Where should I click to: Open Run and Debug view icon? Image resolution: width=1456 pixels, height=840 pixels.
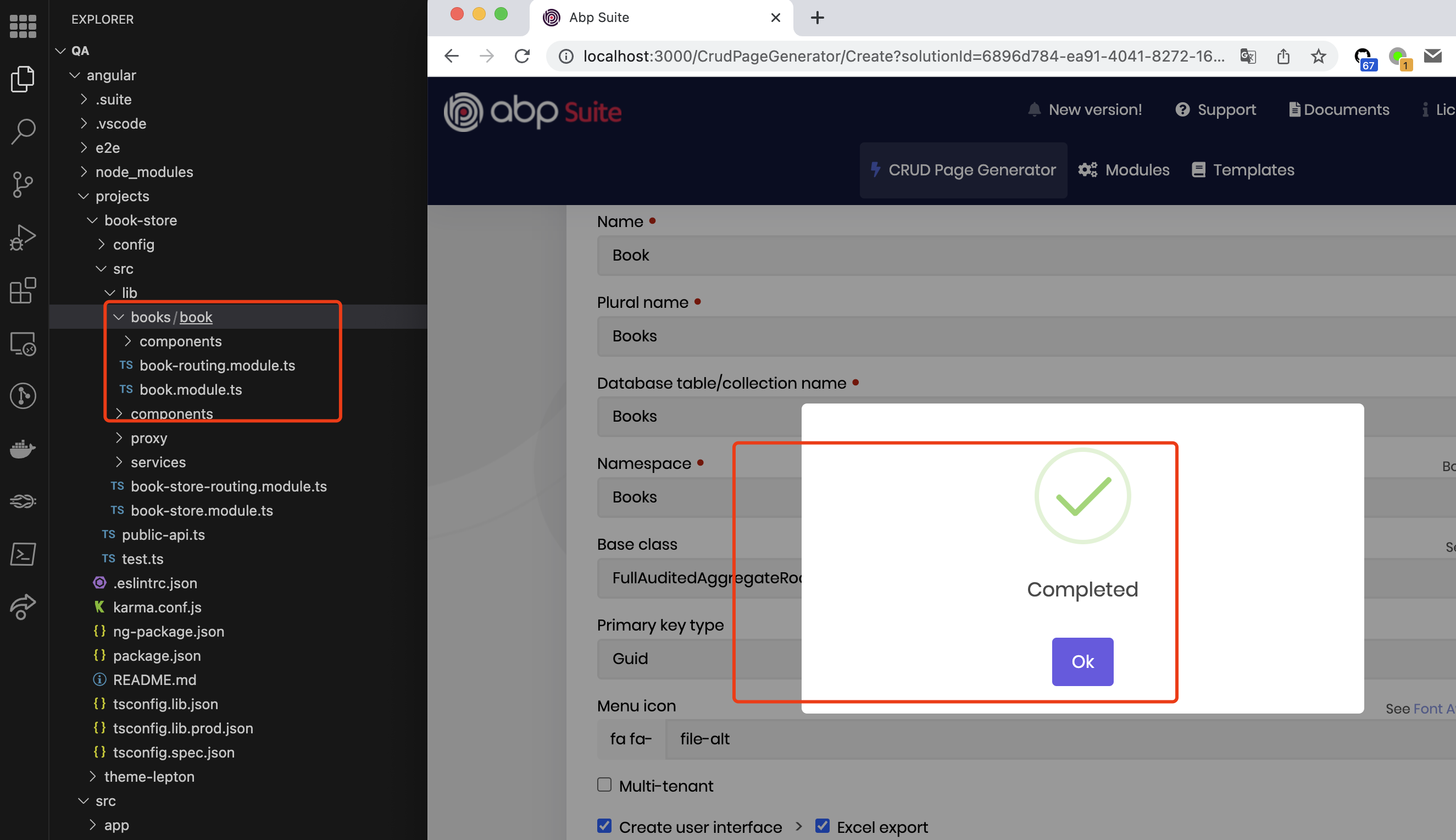(23, 237)
